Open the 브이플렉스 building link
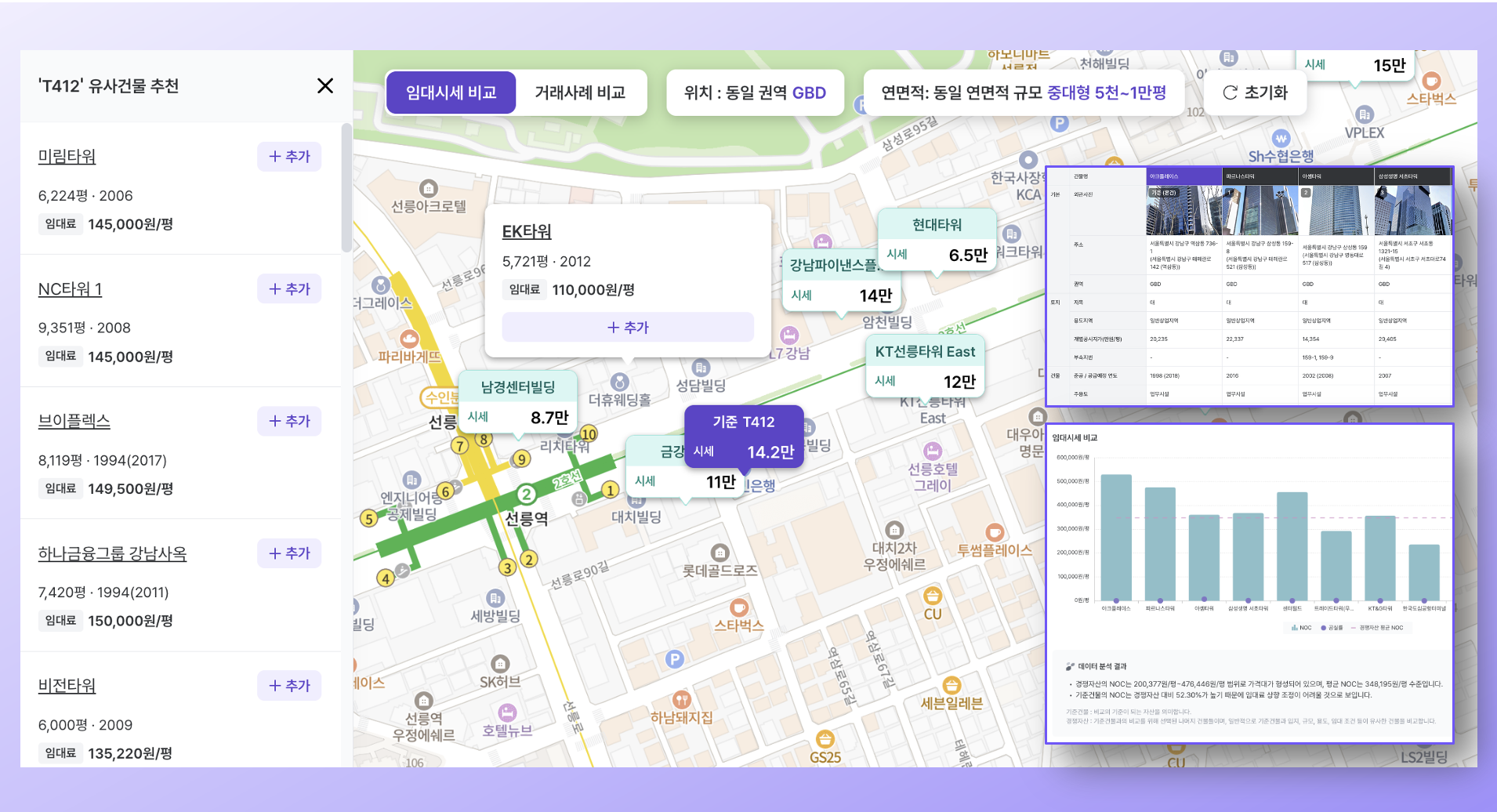This screenshot has width=1497, height=812. click(74, 421)
